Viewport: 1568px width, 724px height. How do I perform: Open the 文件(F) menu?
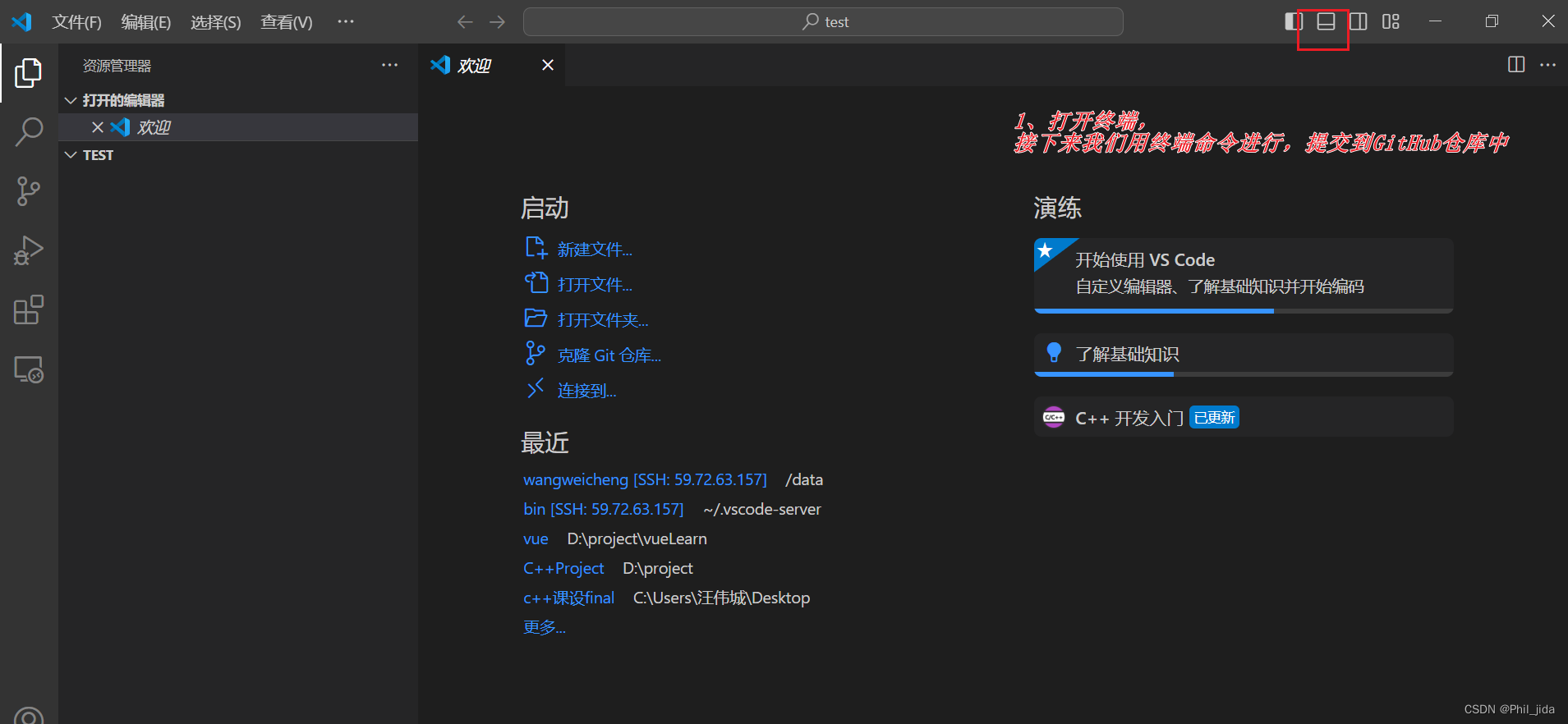pyautogui.click(x=76, y=22)
